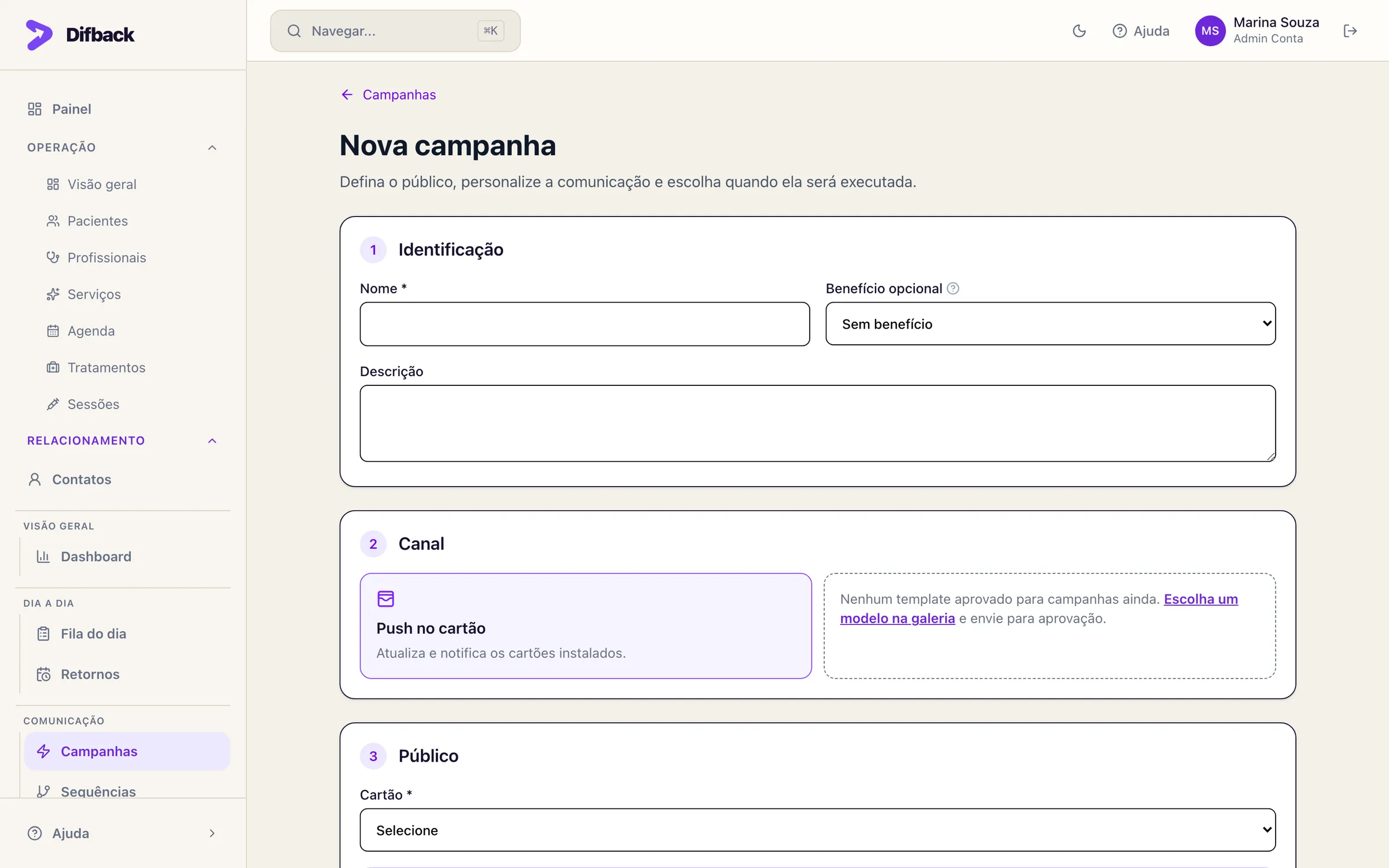Focus the Navegar search field

[x=395, y=31]
